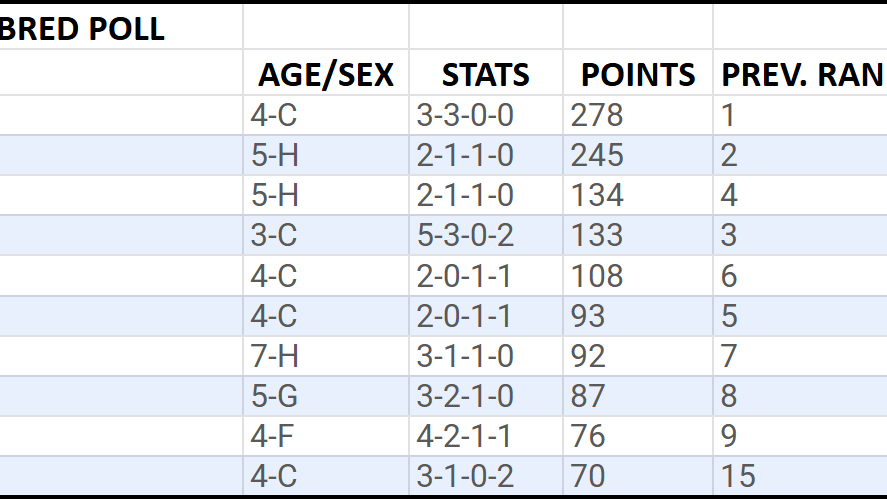Select the PREV. RANK column header cell
This screenshot has width=887, height=499.
pyautogui.click(x=800, y=72)
